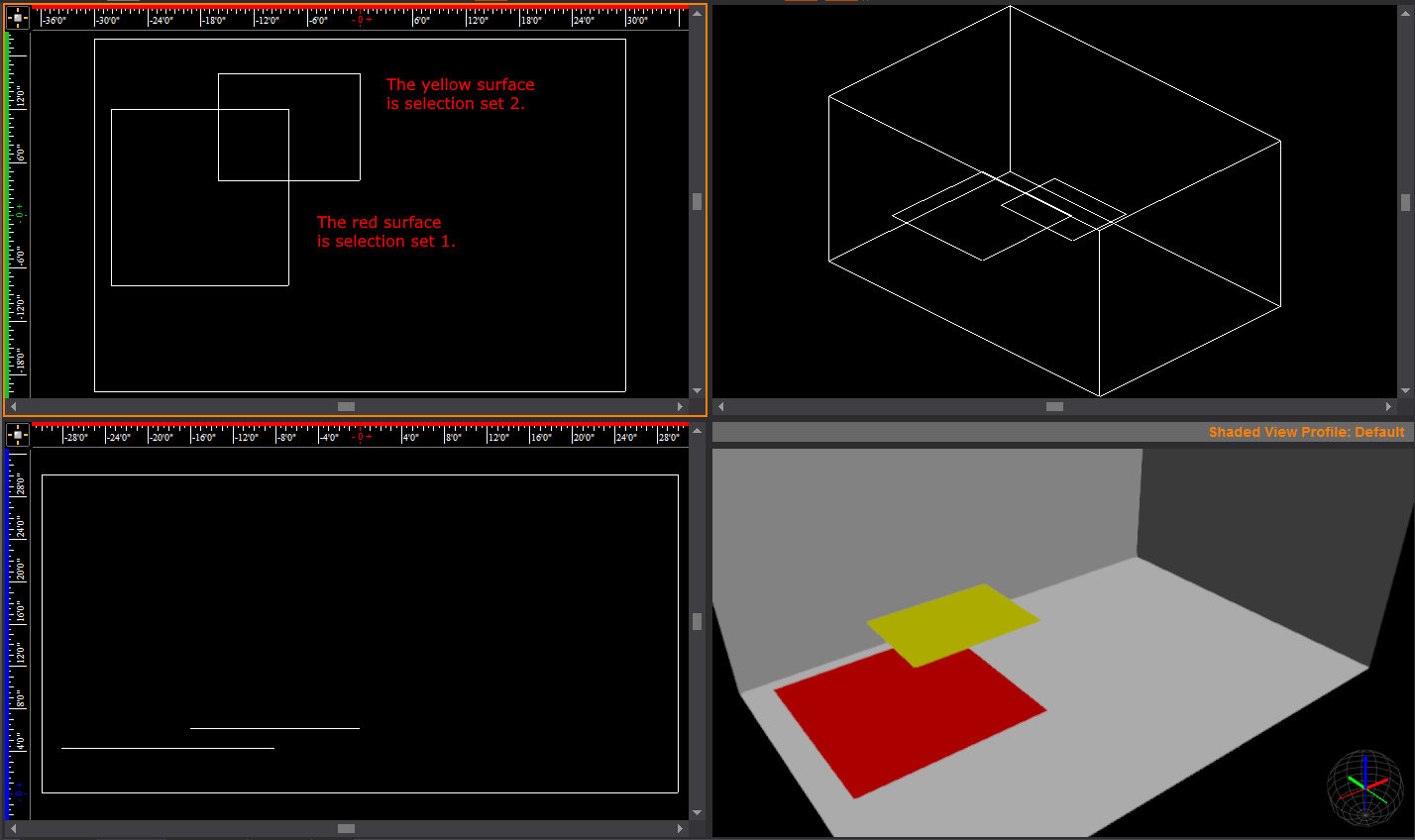Click the elevation view ruler origin icon
The height and width of the screenshot is (840, 1415).
(x=17, y=435)
